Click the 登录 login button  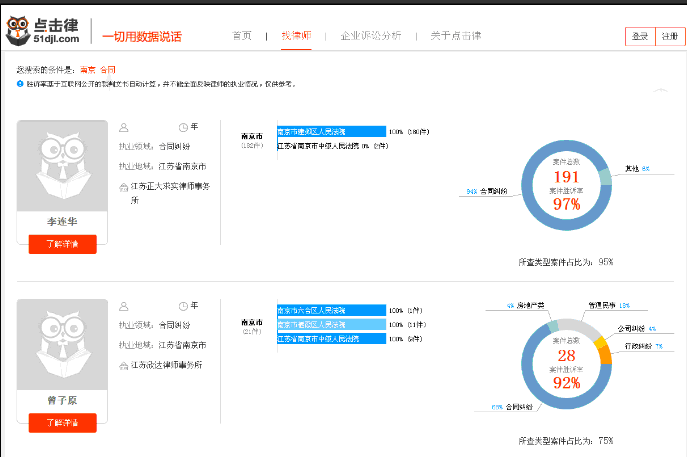pyautogui.click(x=640, y=36)
